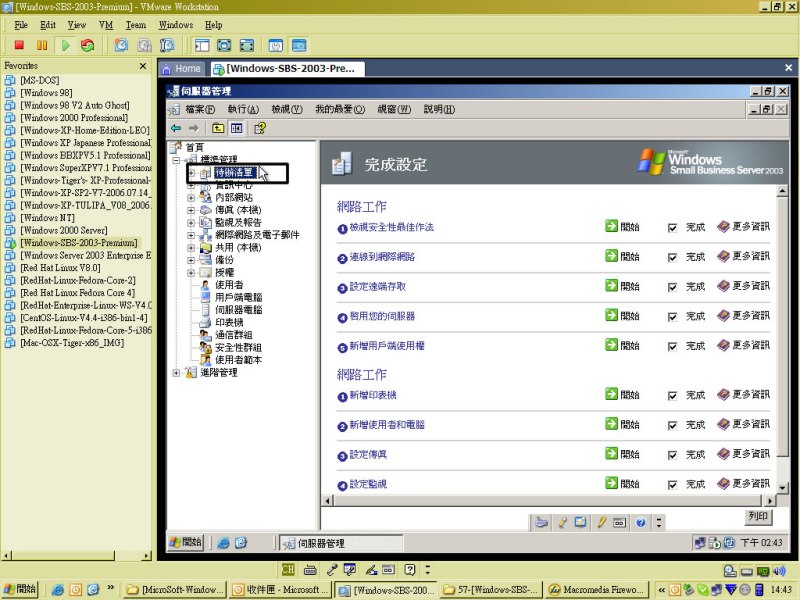
Task: Click the back arrow in the 伺服器管理 toolbar
Action: click(176, 128)
